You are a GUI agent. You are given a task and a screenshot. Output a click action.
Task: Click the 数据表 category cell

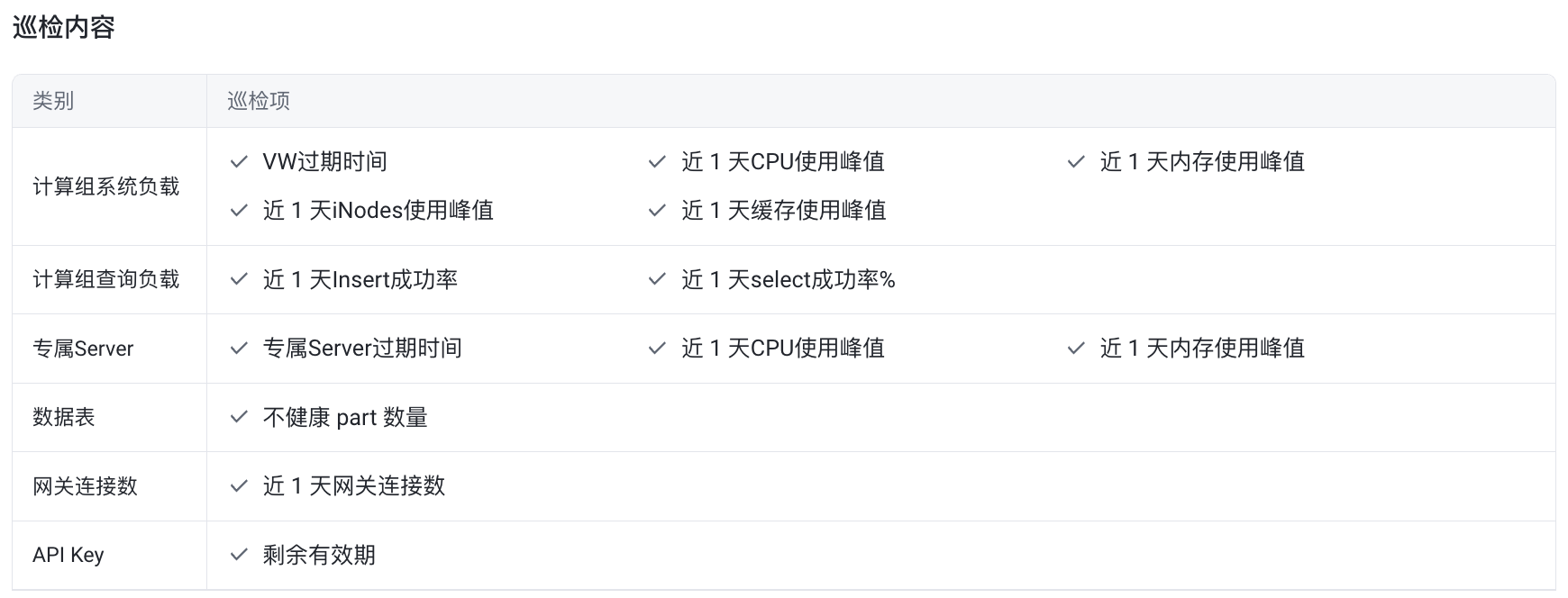pos(109,418)
